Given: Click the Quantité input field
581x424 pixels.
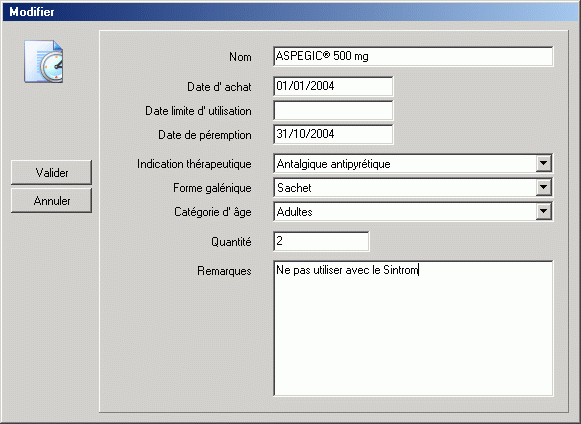Looking at the screenshot, I should (321, 241).
